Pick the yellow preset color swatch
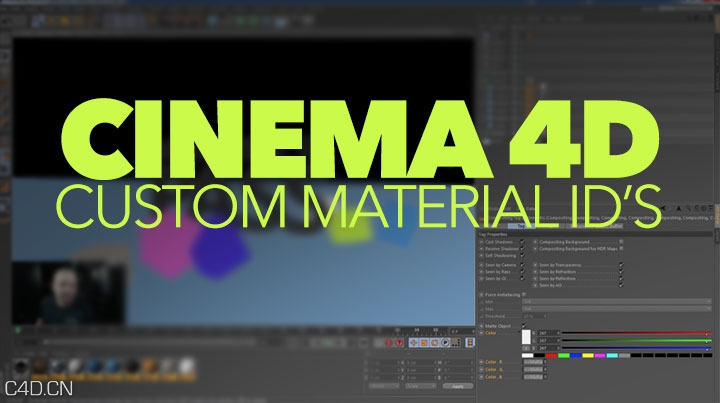Image resolution: width=720 pixels, height=403 pixels. click(588, 355)
